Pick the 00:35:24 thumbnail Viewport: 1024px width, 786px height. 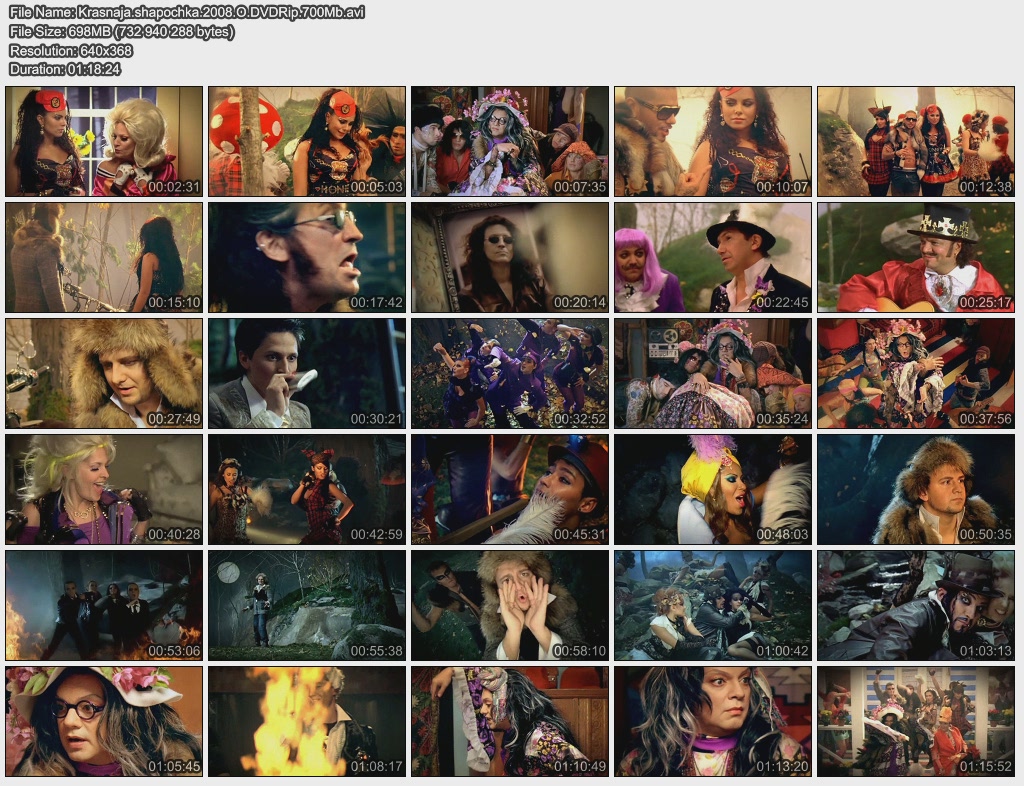[713, 373]
